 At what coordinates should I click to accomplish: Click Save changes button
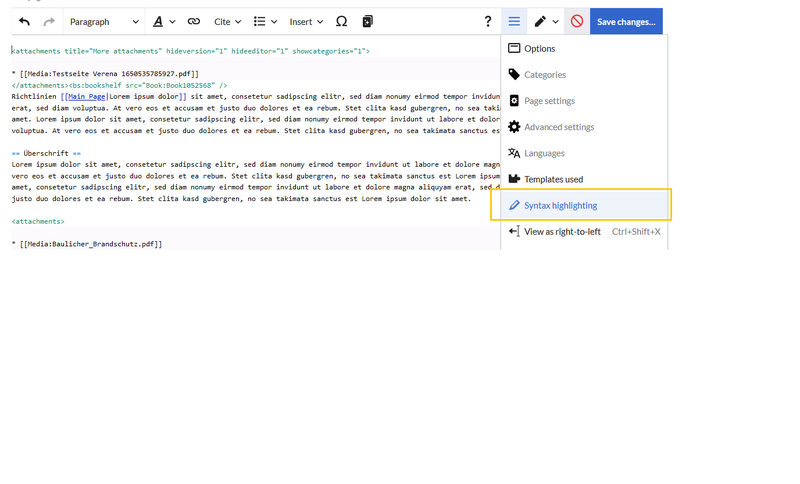click(x=626, y=21)
